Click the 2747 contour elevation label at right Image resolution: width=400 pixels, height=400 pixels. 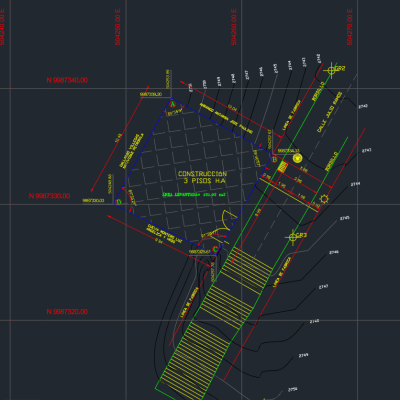pyautogui.click(x=324, y=287)
